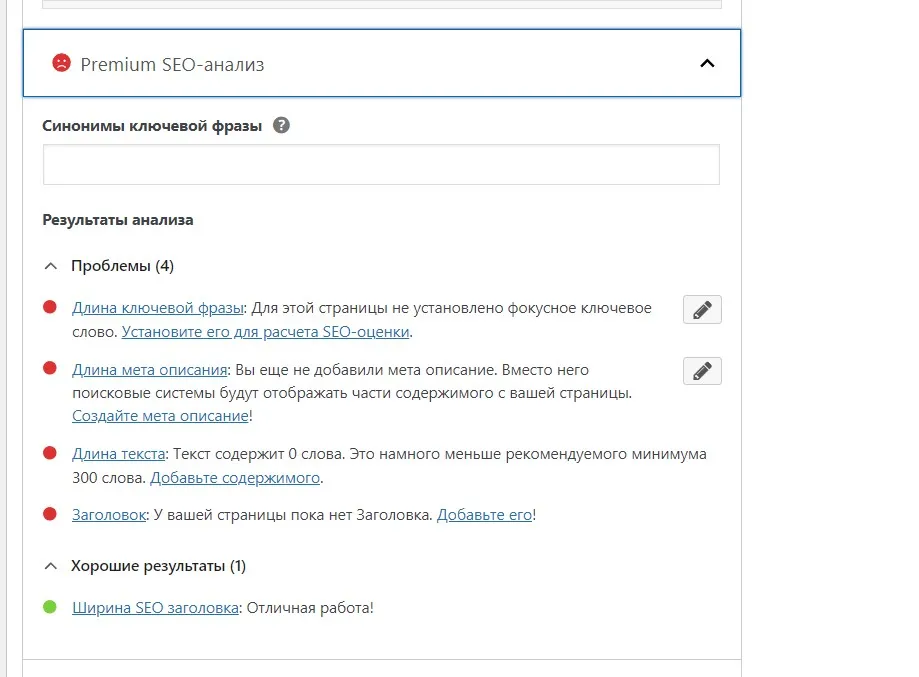This screenshot has width=919, height=677.
Task: Focus the keyphrase synonyms input field
Action: (381, 165)
